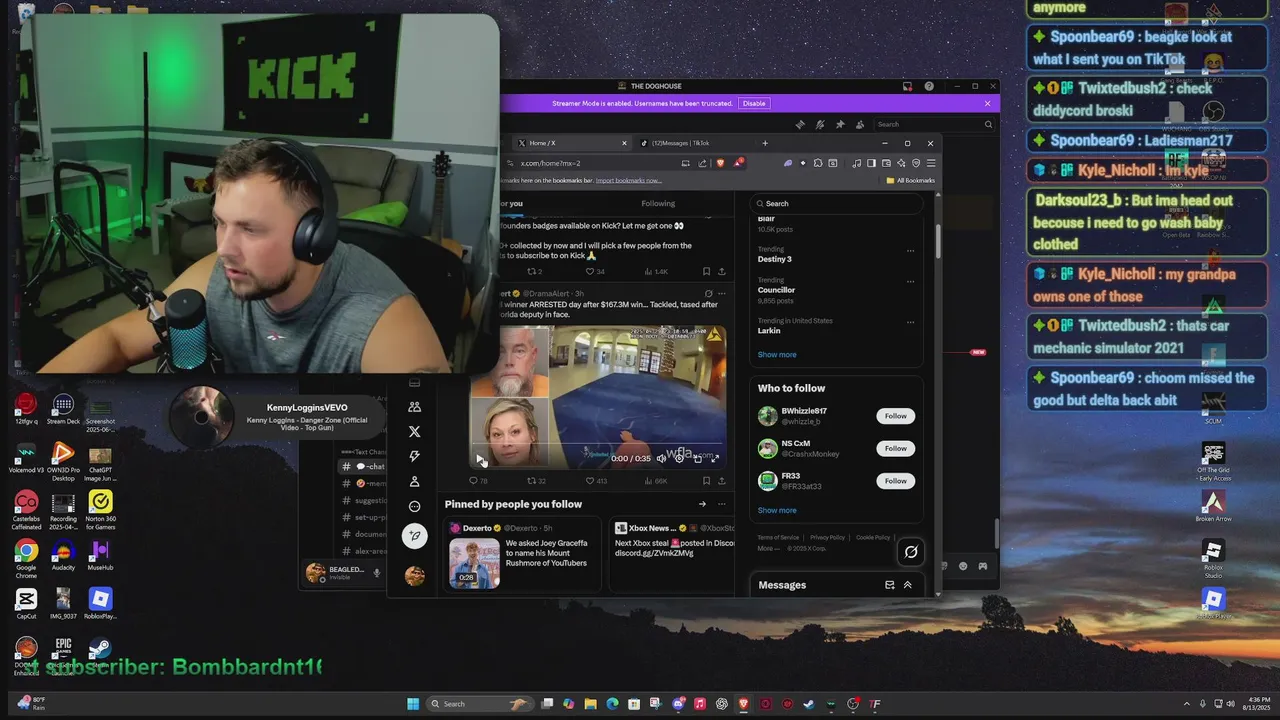
Task: Follow NS CxM
Action: [x=896, y=448]
